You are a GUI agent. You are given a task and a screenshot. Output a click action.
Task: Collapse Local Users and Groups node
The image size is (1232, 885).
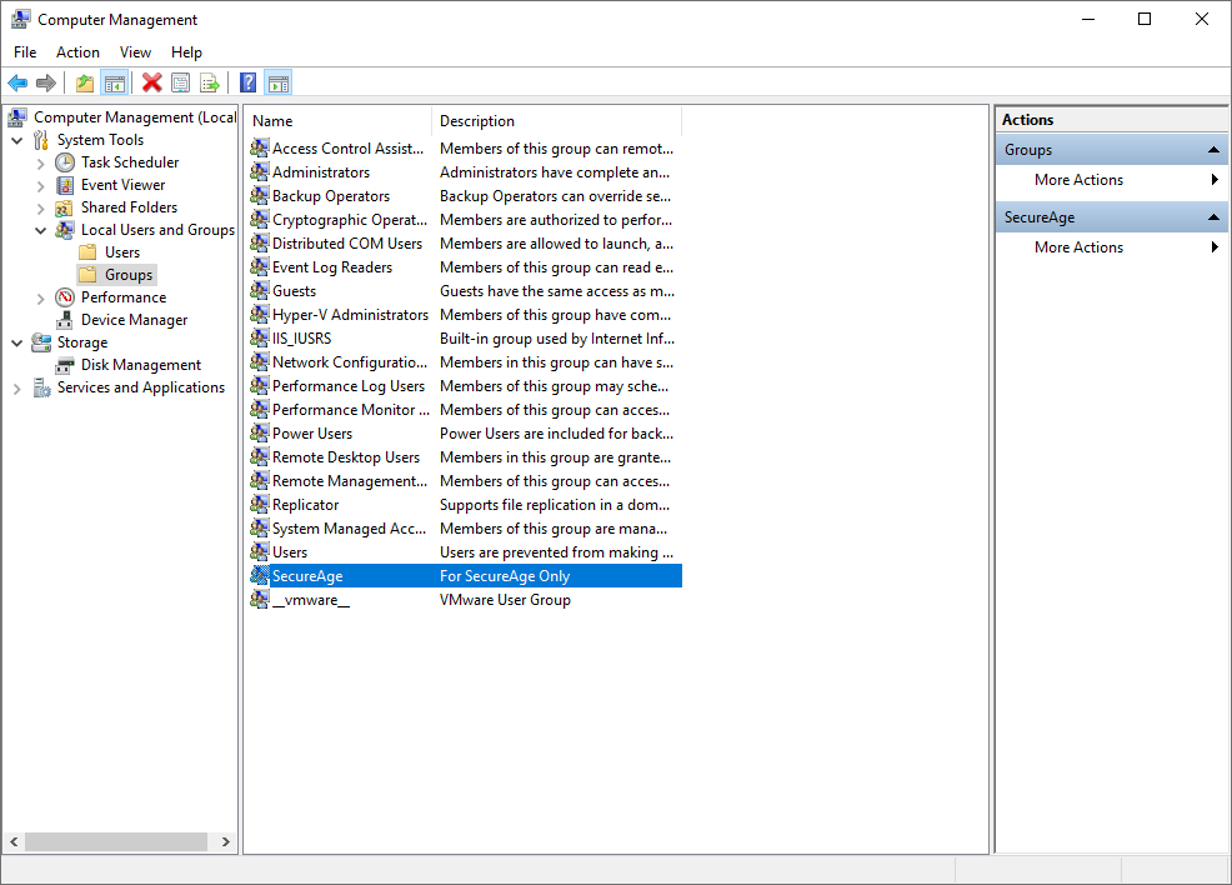pos(41,230)
